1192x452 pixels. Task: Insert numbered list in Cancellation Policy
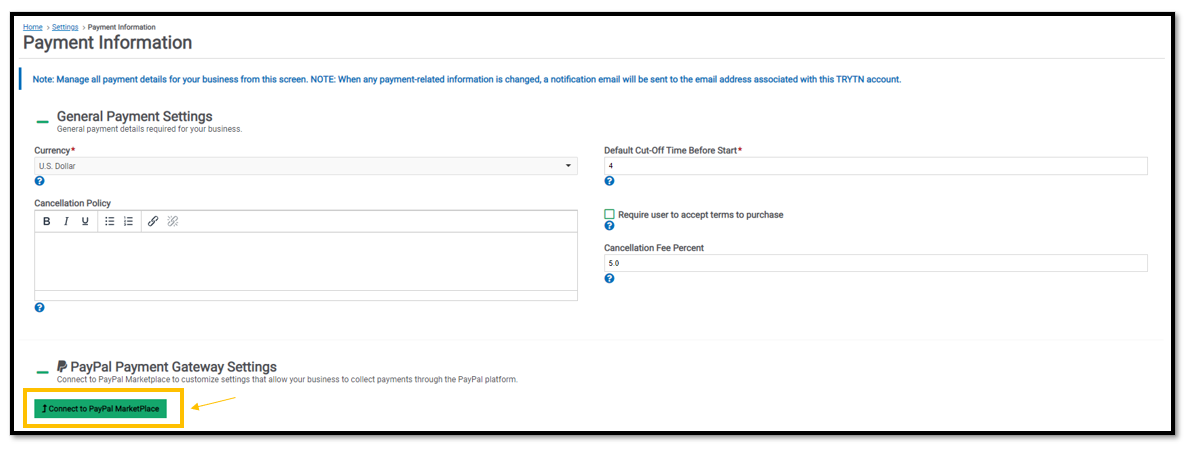pyautogui.click(x=128, y=222)
